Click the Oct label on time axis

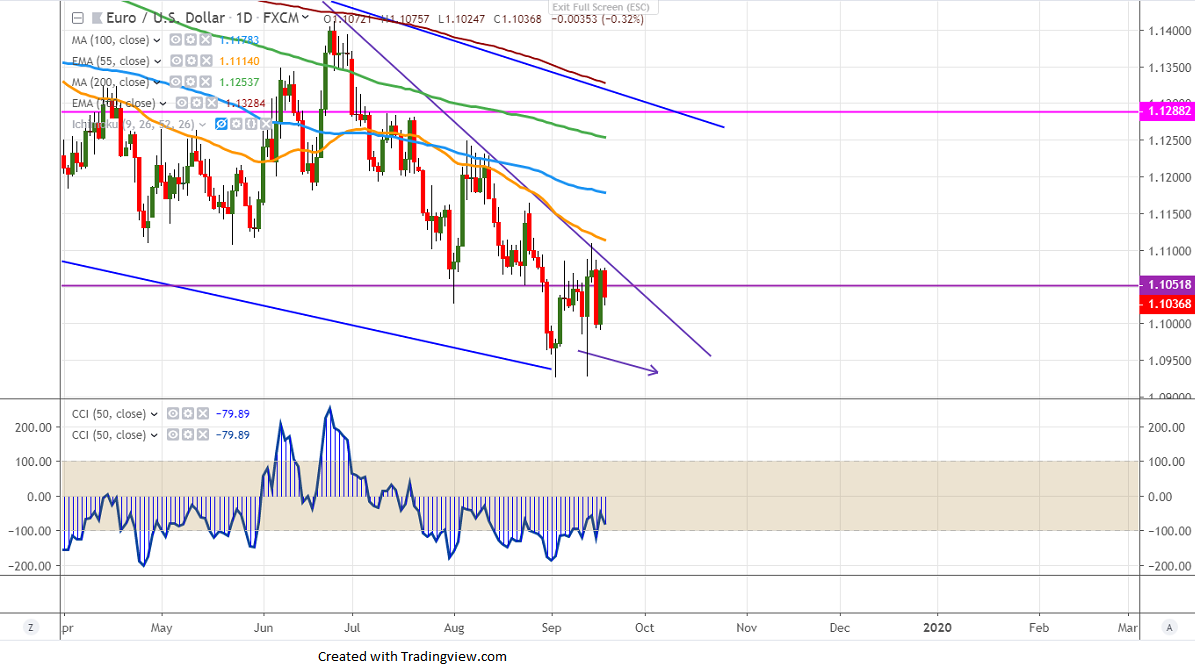[x=645, y=628]
